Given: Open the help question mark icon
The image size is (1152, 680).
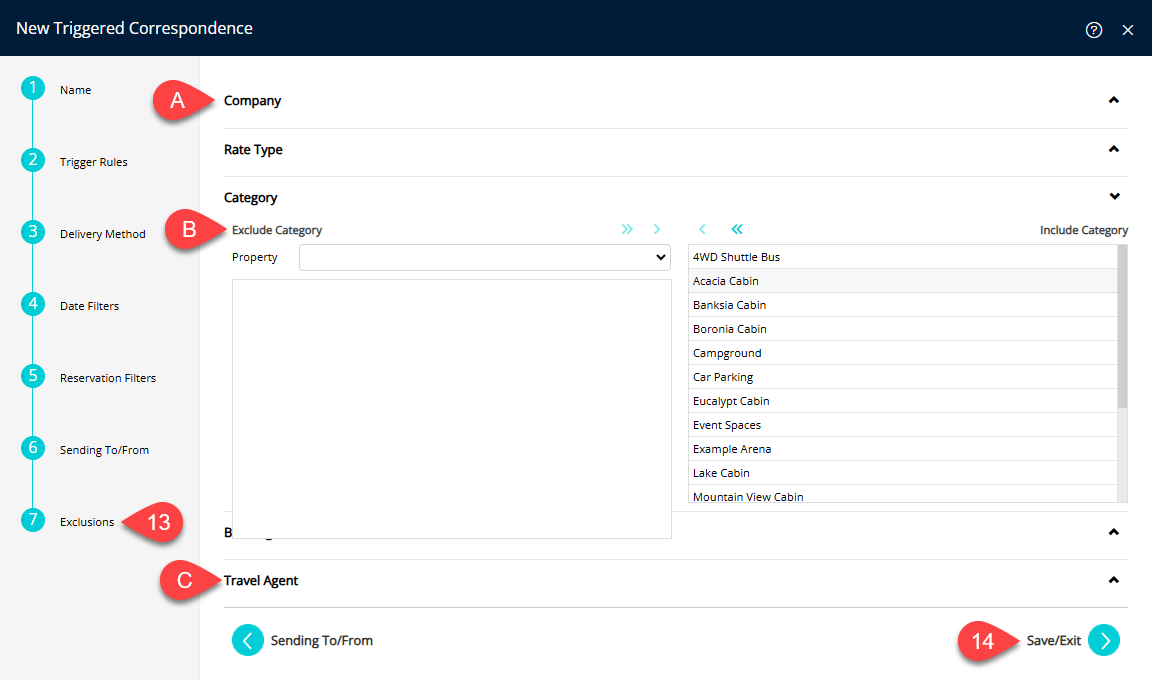Looking at the screenshot, I should pyautogui.click(x=1093, y=29).
